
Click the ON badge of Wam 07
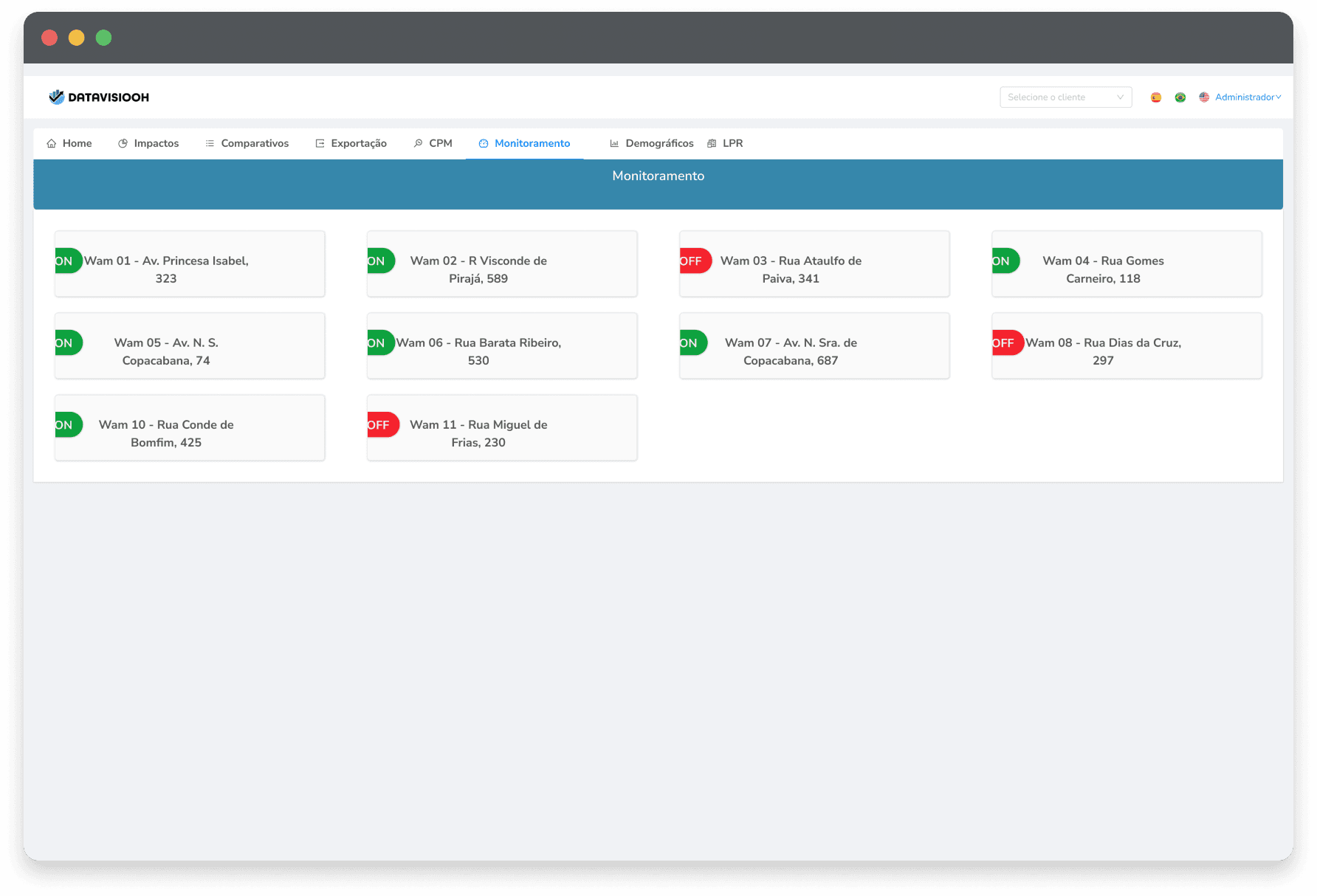(x=693, y=343)
